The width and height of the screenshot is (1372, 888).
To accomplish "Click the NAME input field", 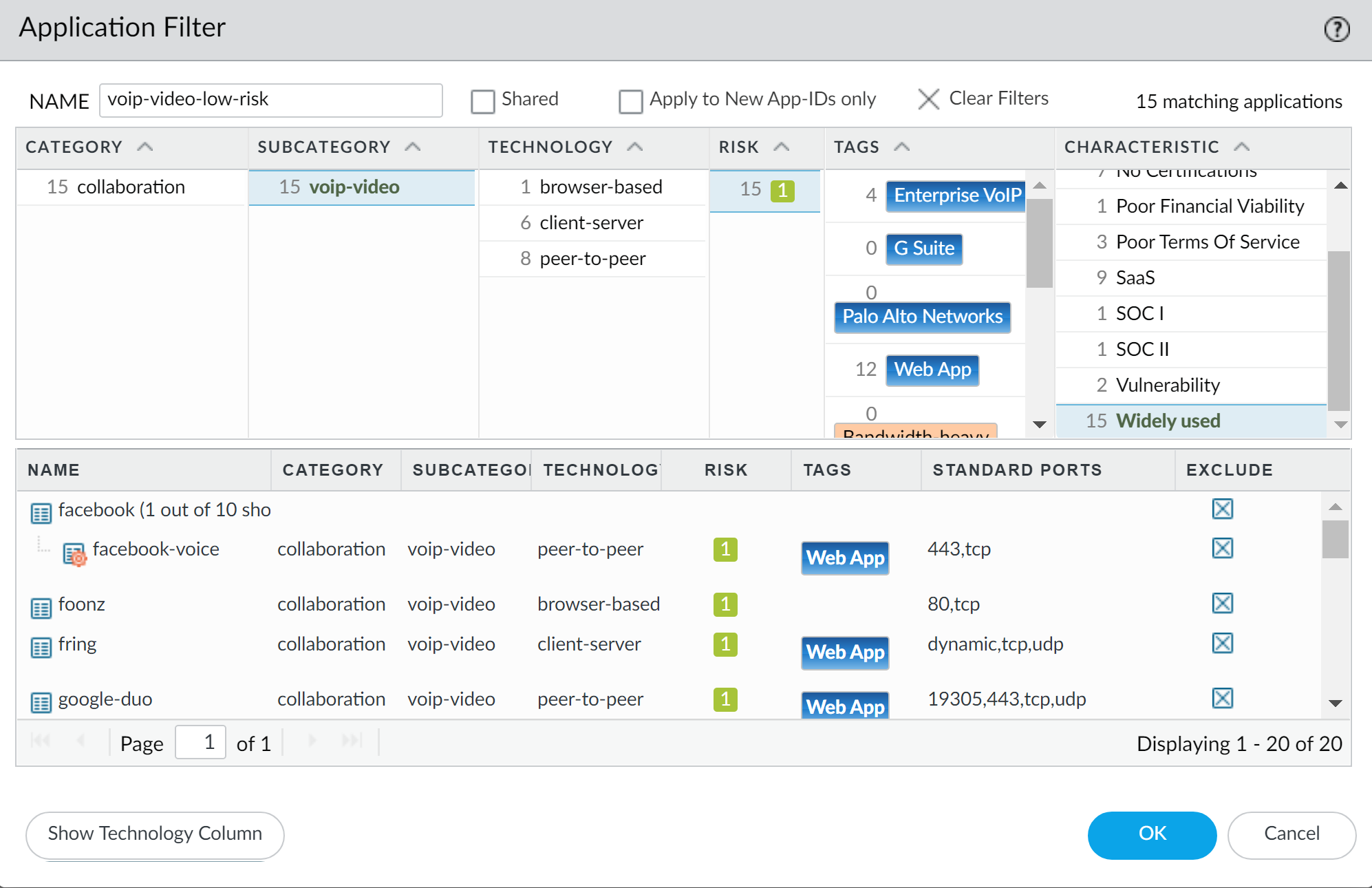I will (x=270, y=101).
